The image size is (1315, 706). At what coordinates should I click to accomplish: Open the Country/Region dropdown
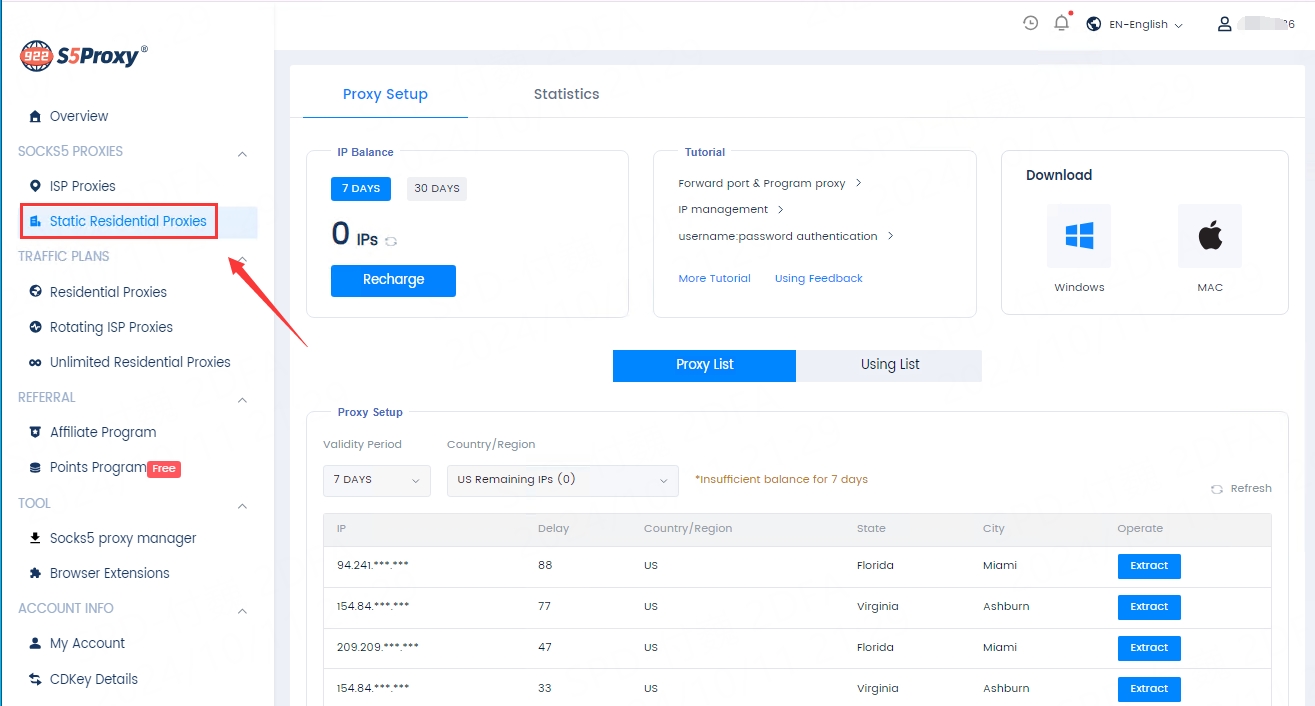click(562, 480)
